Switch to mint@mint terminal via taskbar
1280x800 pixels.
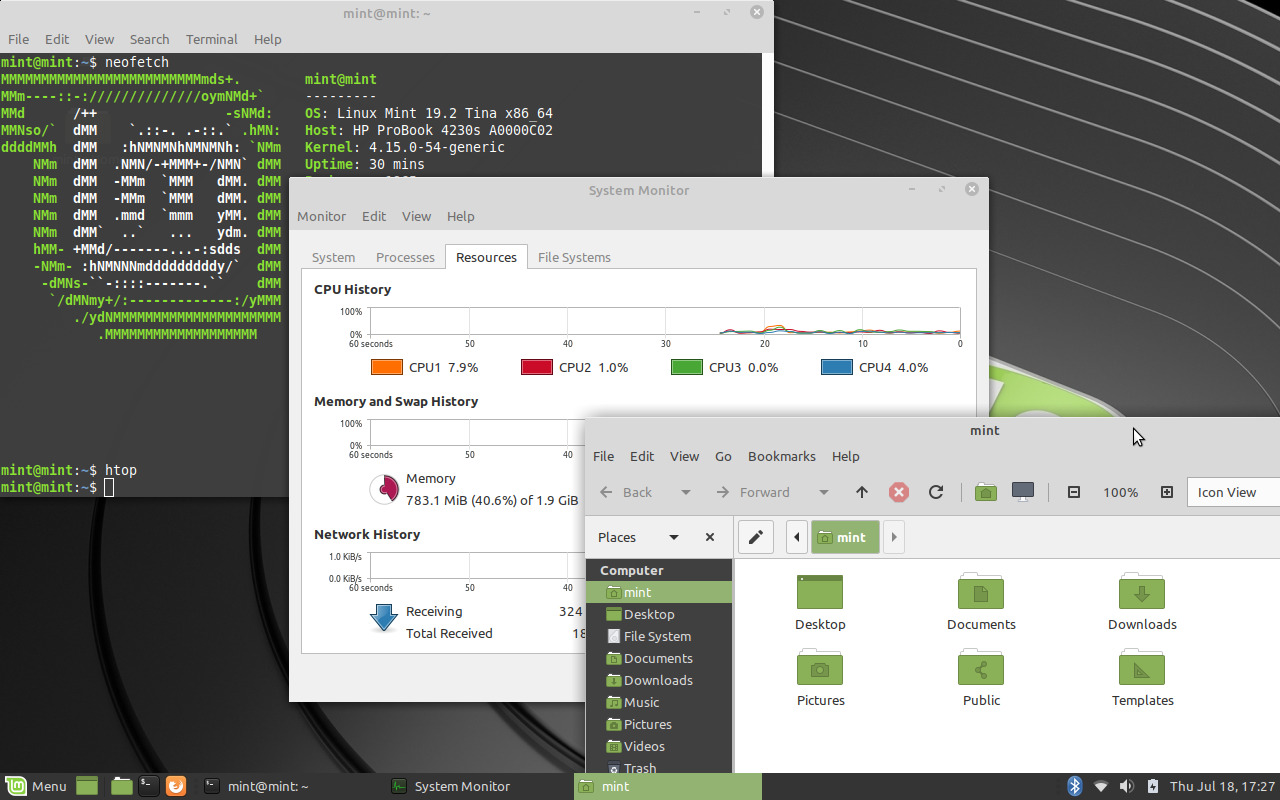click(290, 786)
